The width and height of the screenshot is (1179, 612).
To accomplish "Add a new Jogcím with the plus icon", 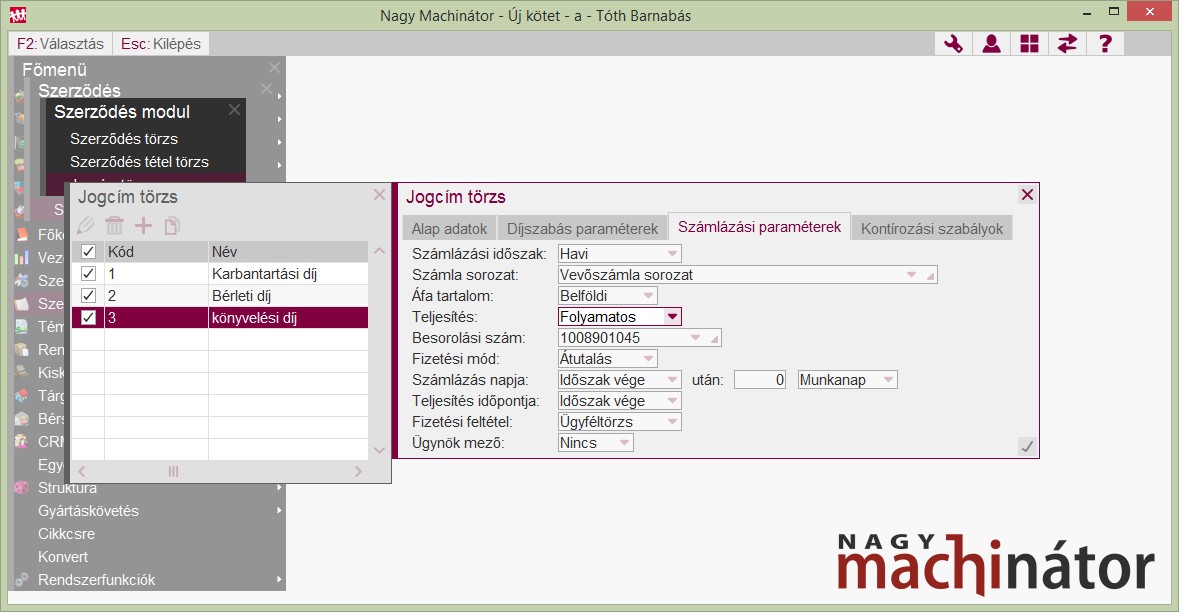I will (144, 226).
